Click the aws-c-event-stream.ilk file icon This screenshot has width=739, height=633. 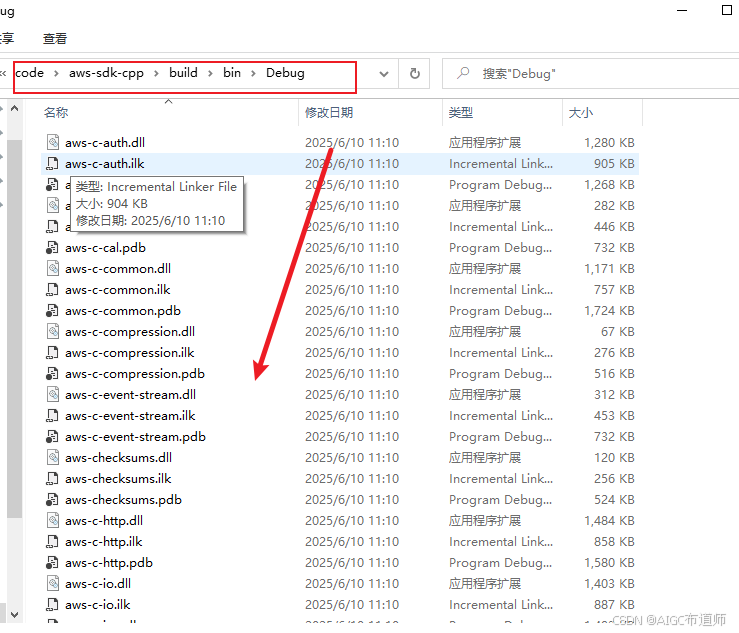pos(53,416)
